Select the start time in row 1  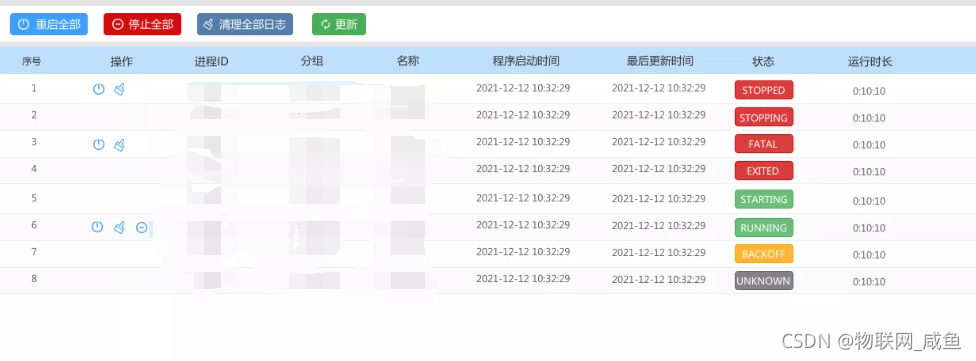coord(523,88)
